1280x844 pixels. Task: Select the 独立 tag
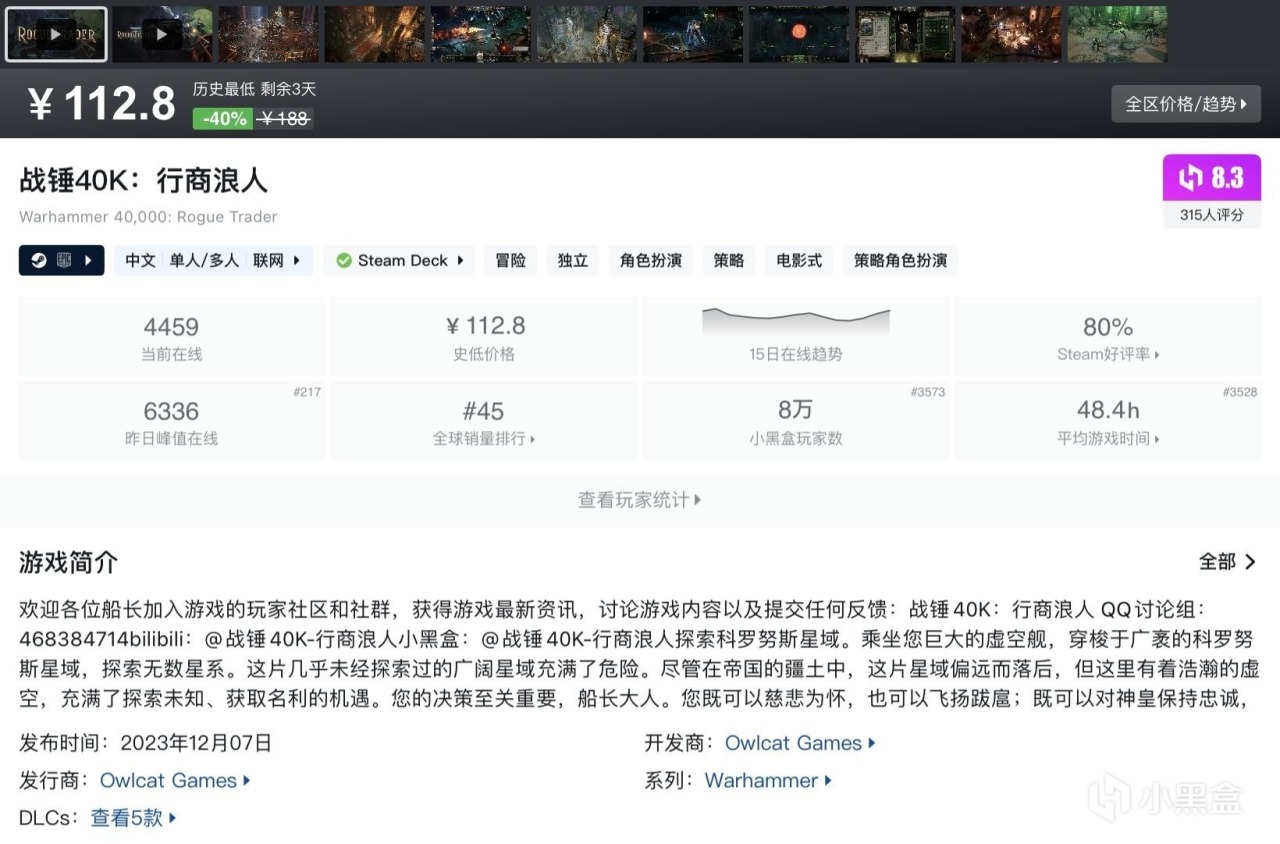[573, 261]
